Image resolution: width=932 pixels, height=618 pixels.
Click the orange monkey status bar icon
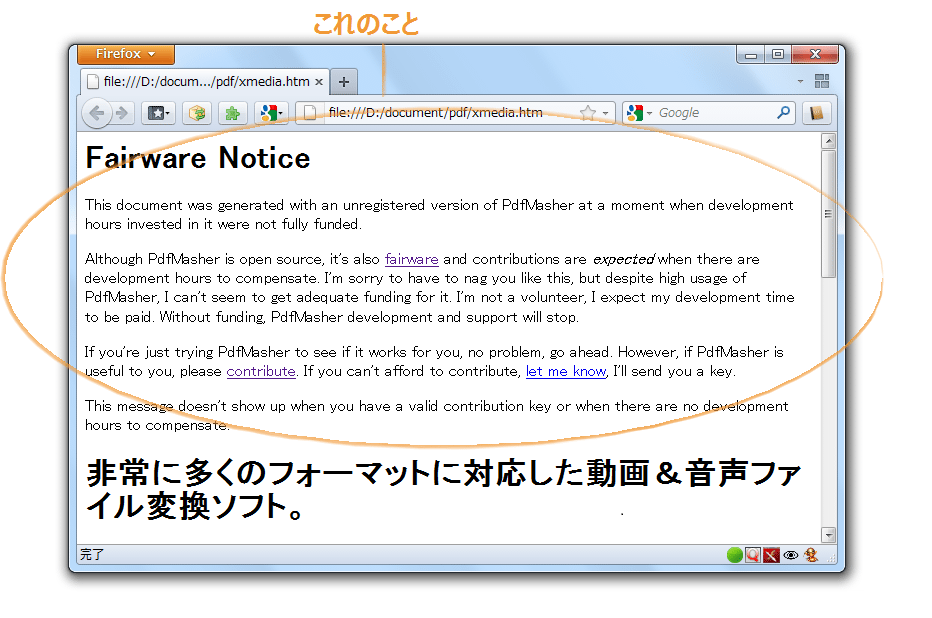coord(811,555)
